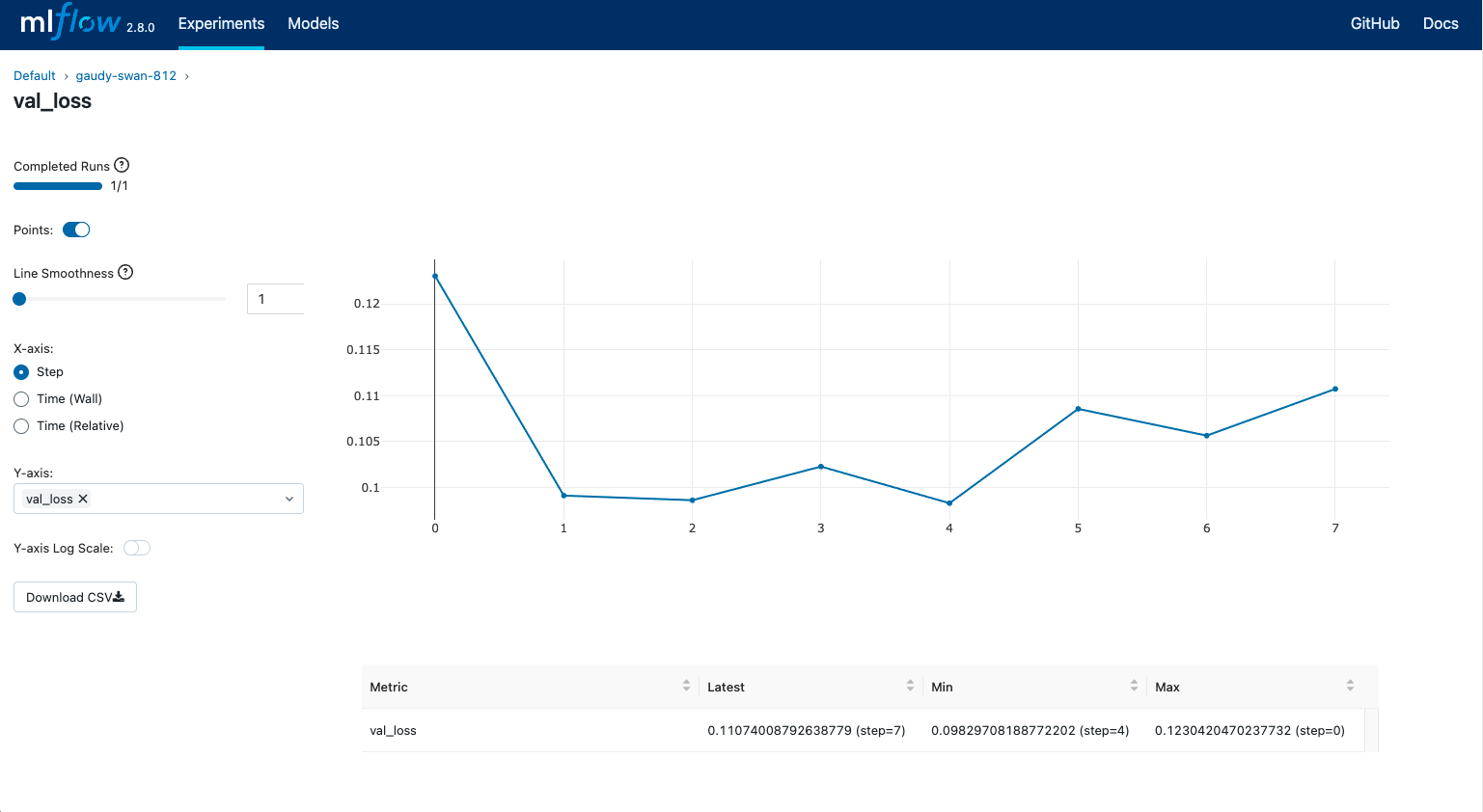Remove val_loss metric using its X icon
1483x812 pixels.
(83, 499)
